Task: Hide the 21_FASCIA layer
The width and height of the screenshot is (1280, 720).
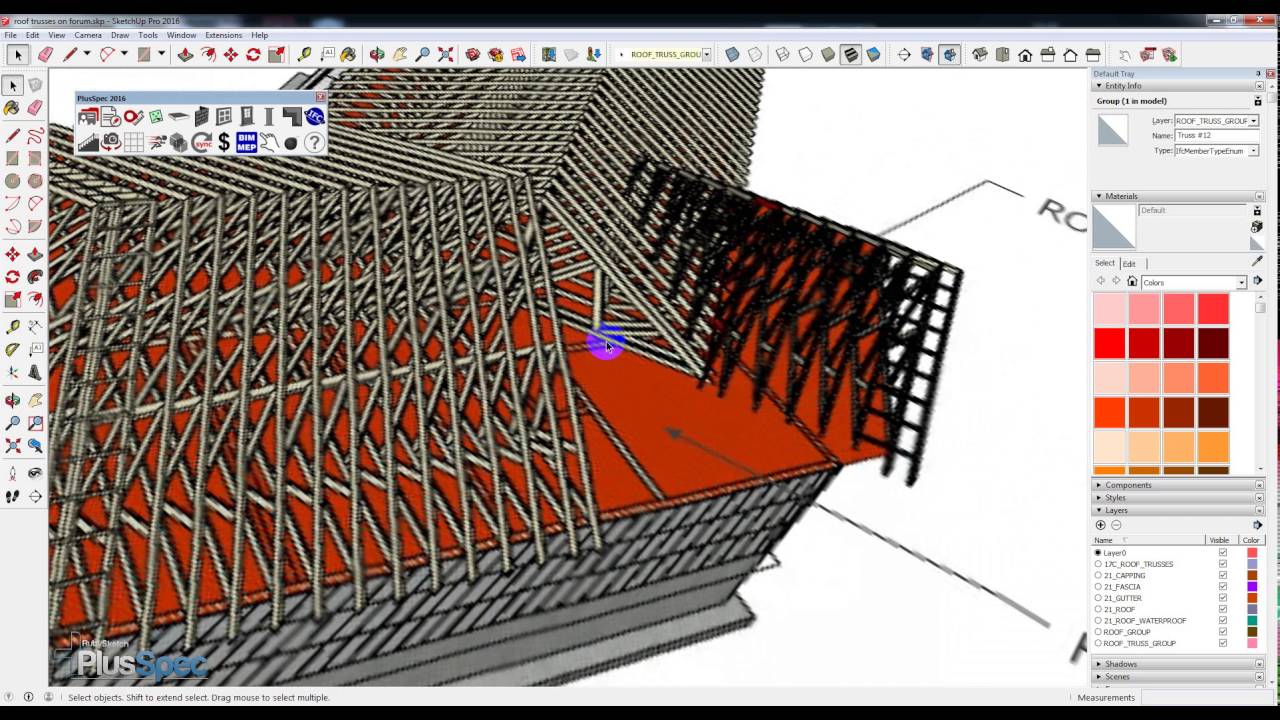Action: (x=1223, y=587)
